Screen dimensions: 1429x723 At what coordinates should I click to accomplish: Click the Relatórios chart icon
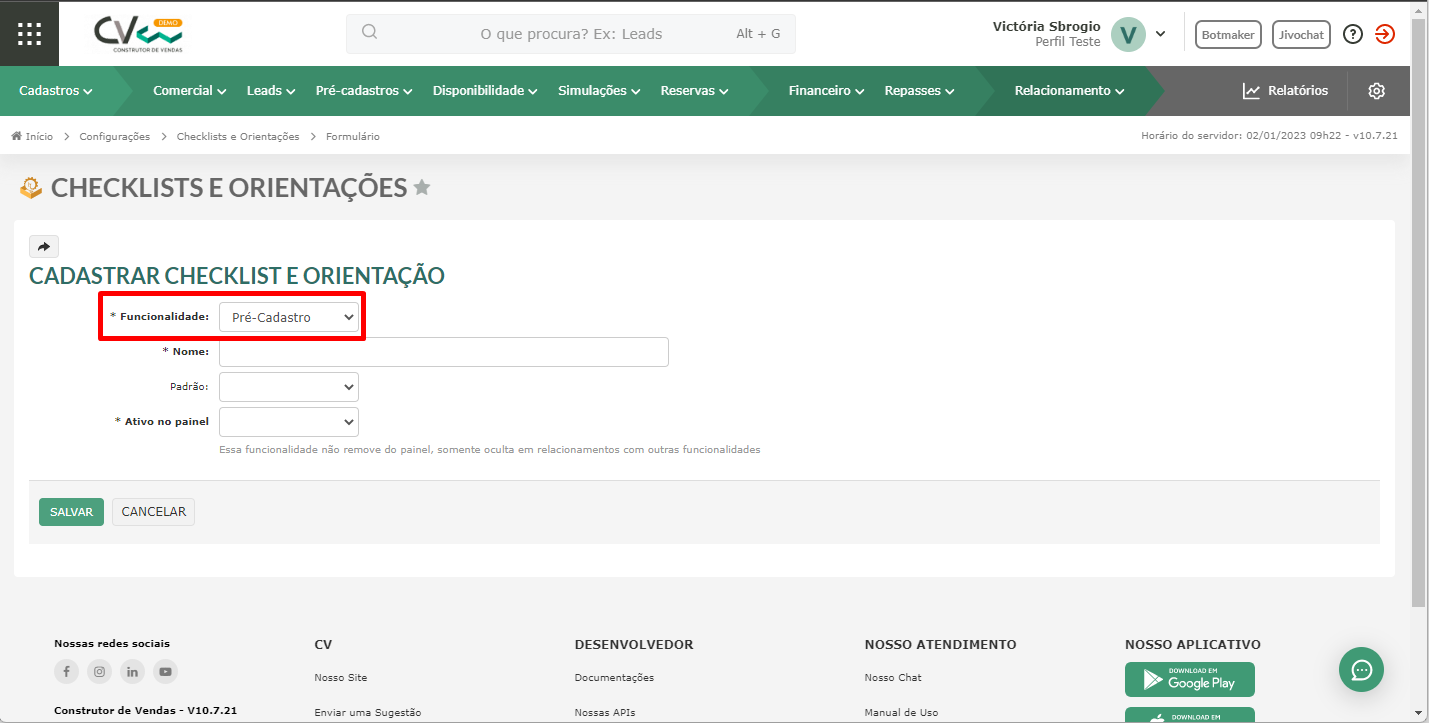pyautogui.click(x=1251, y=91)
